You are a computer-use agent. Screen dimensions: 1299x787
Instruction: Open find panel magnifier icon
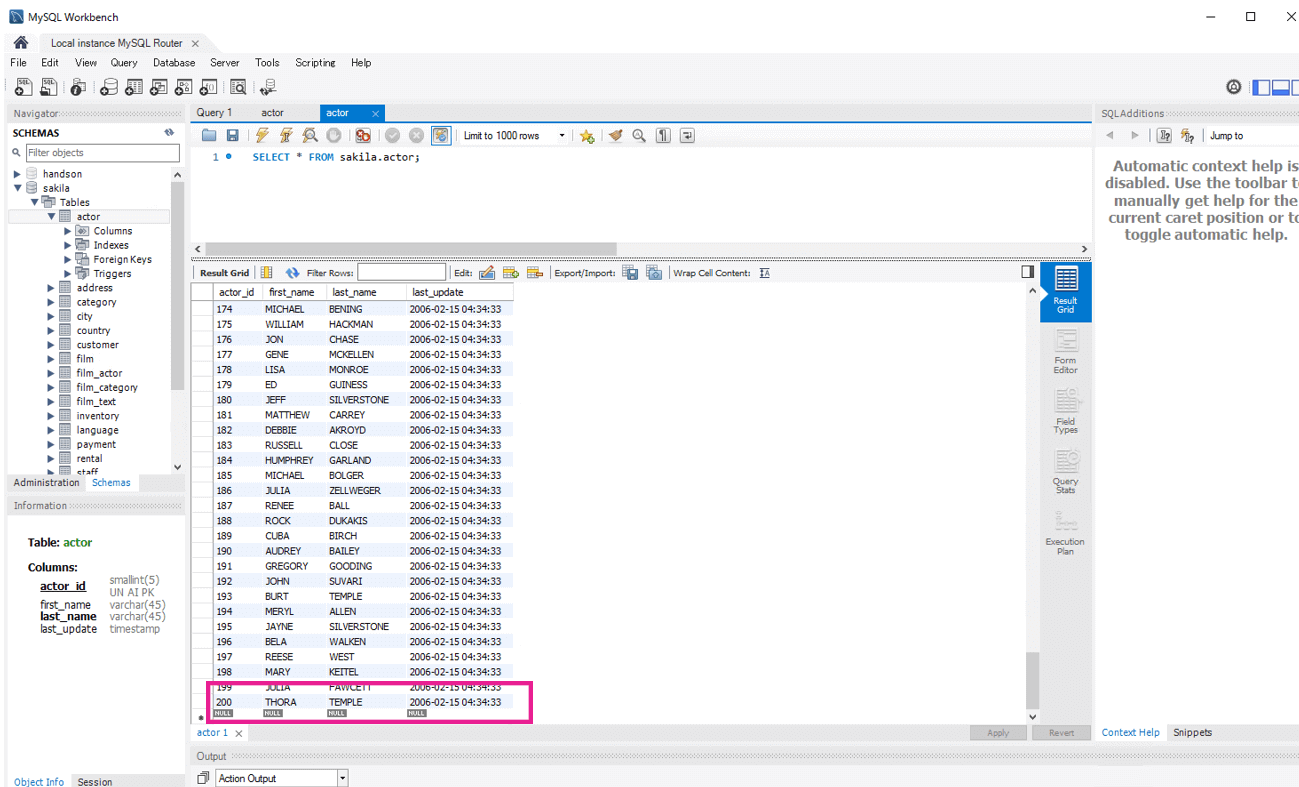[x=639, y=136]
